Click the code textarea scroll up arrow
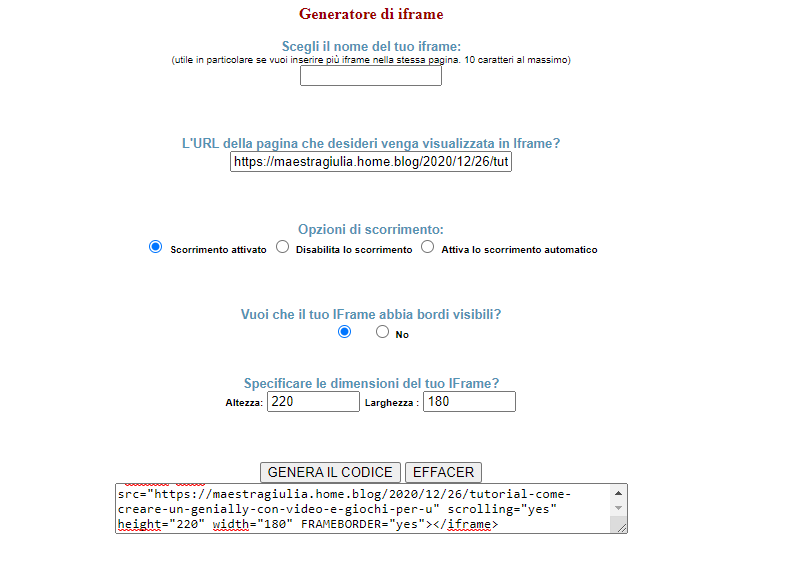This screenshot has height=574, width=797. [619, 493]
